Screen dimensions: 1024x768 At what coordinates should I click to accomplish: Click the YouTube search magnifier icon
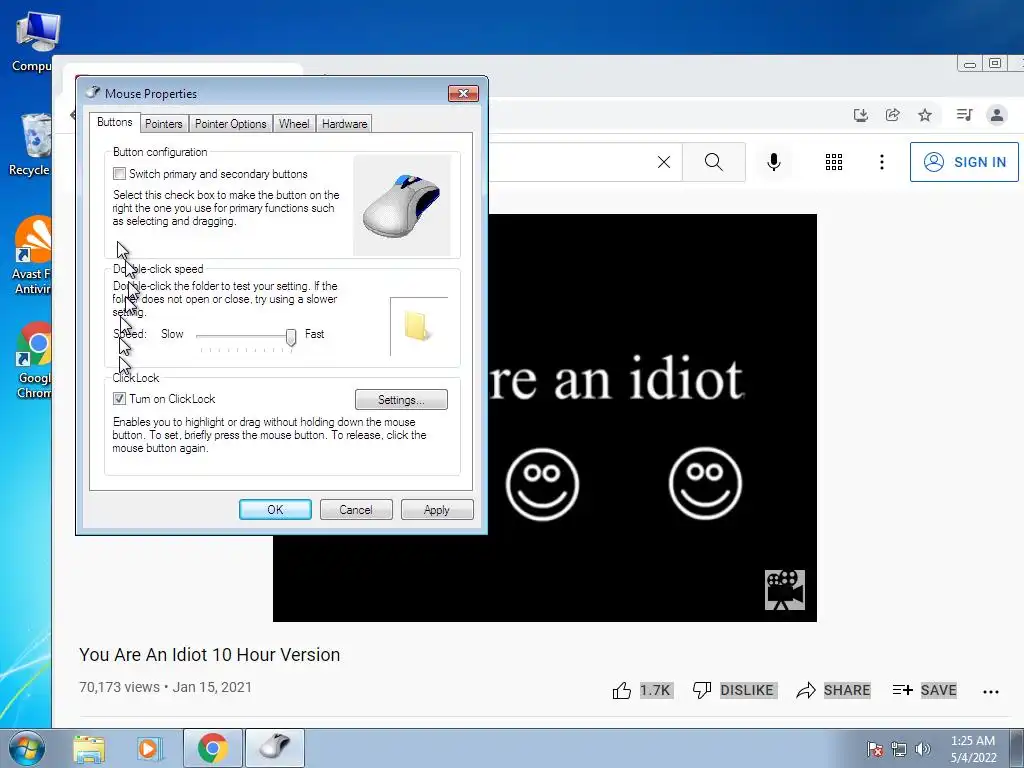pyautogui.click(x=714, y=162)
